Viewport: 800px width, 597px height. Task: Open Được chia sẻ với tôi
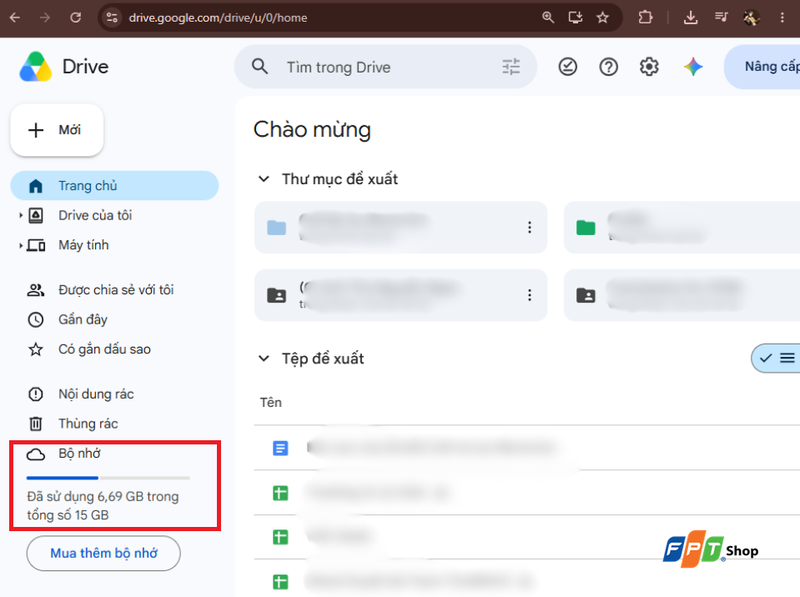point(116,290)
